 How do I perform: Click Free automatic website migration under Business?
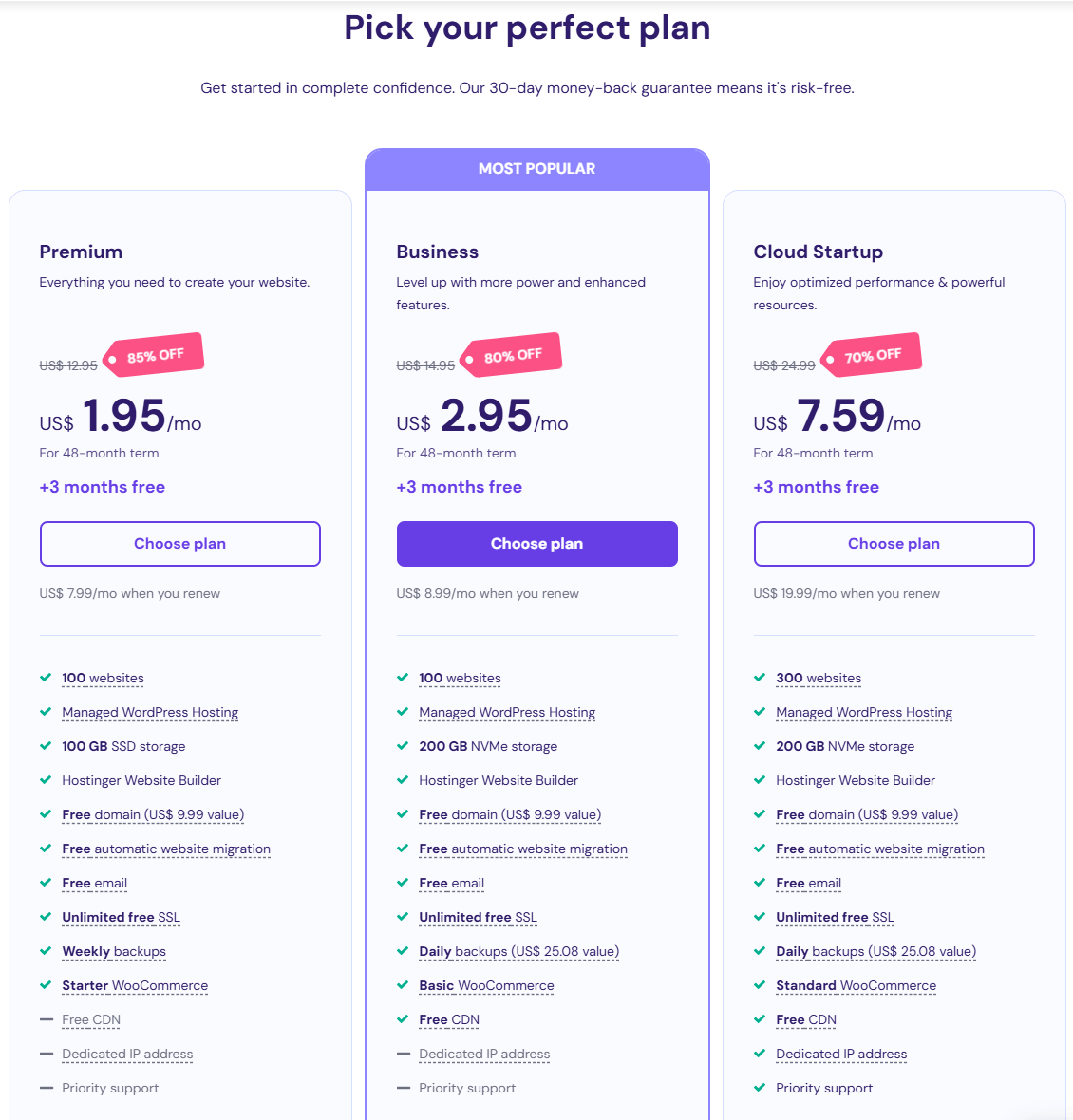523,849
